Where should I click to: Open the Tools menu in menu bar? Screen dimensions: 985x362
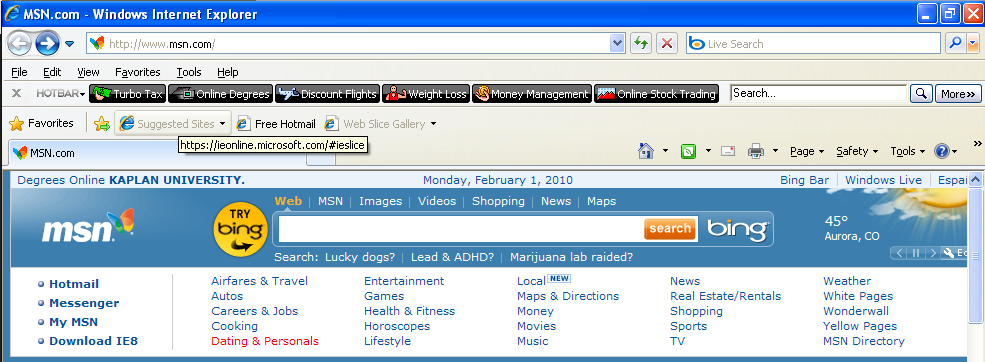pos(189,72)
